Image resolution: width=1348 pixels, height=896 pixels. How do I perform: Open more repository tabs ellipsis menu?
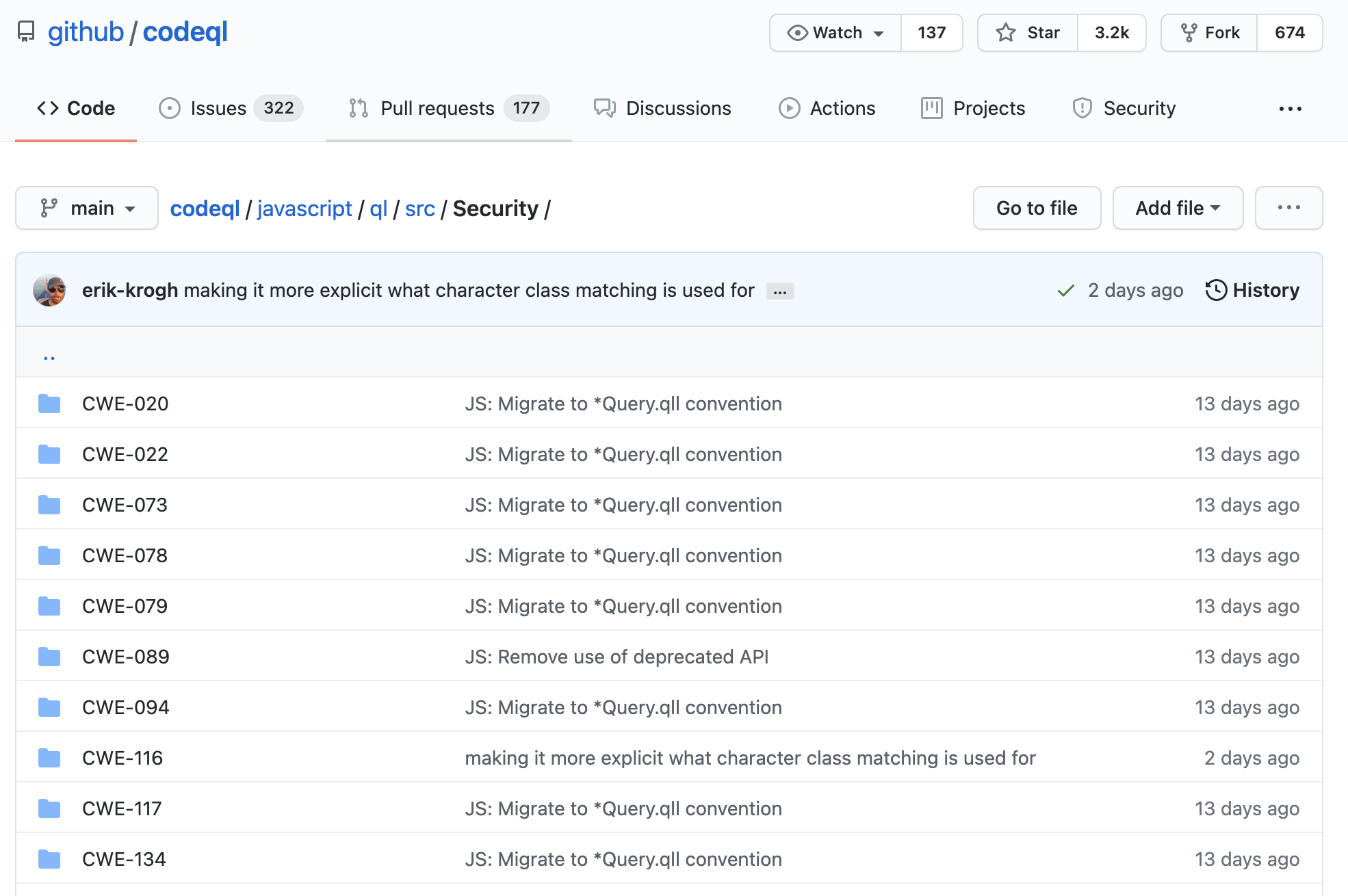(x=1290, y=108)
